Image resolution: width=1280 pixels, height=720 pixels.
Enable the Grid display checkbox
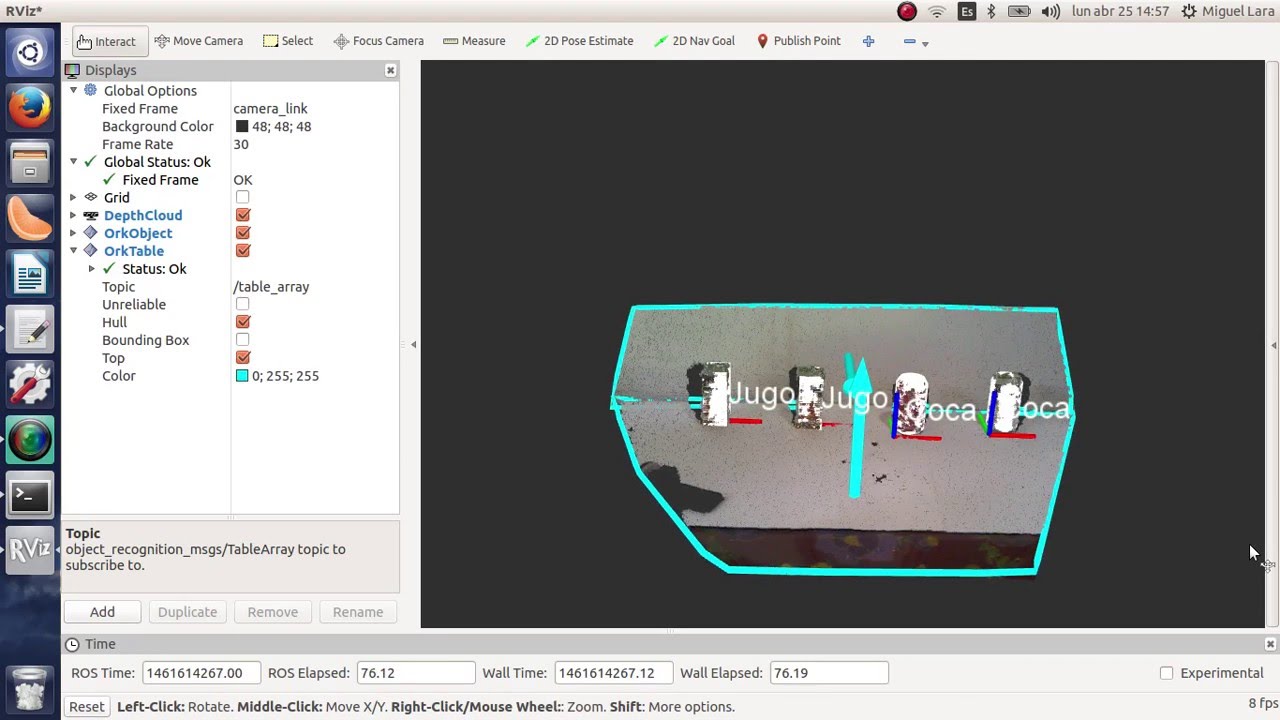click(x=242, y=198)
